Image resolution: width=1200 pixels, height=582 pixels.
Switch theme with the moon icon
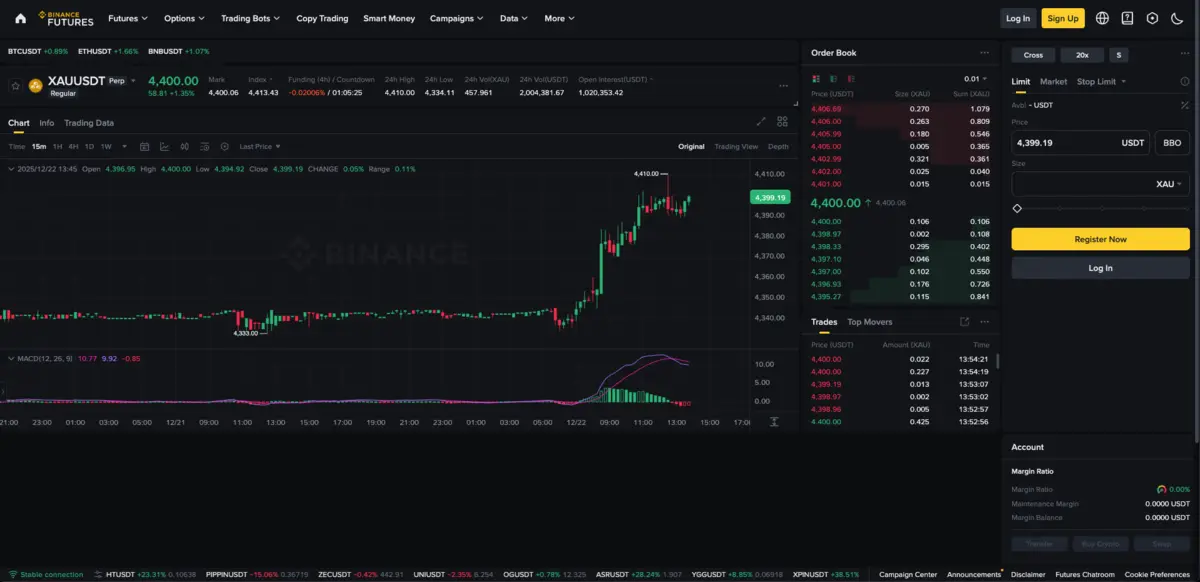click(1177, 18)
